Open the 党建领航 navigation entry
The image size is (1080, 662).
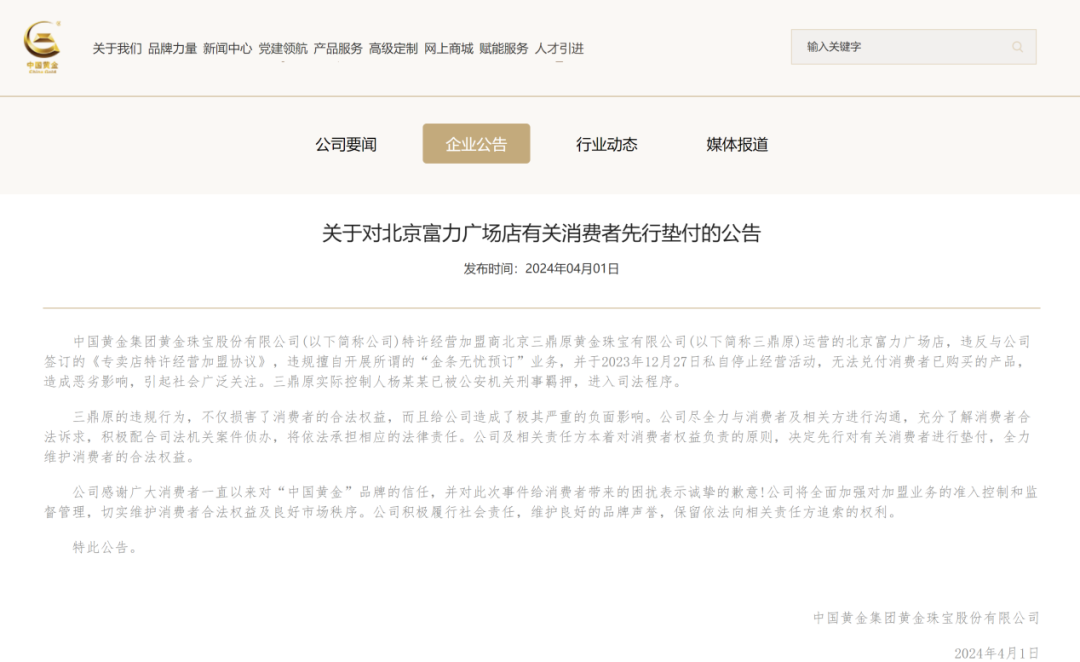click(x=283, y=47)
